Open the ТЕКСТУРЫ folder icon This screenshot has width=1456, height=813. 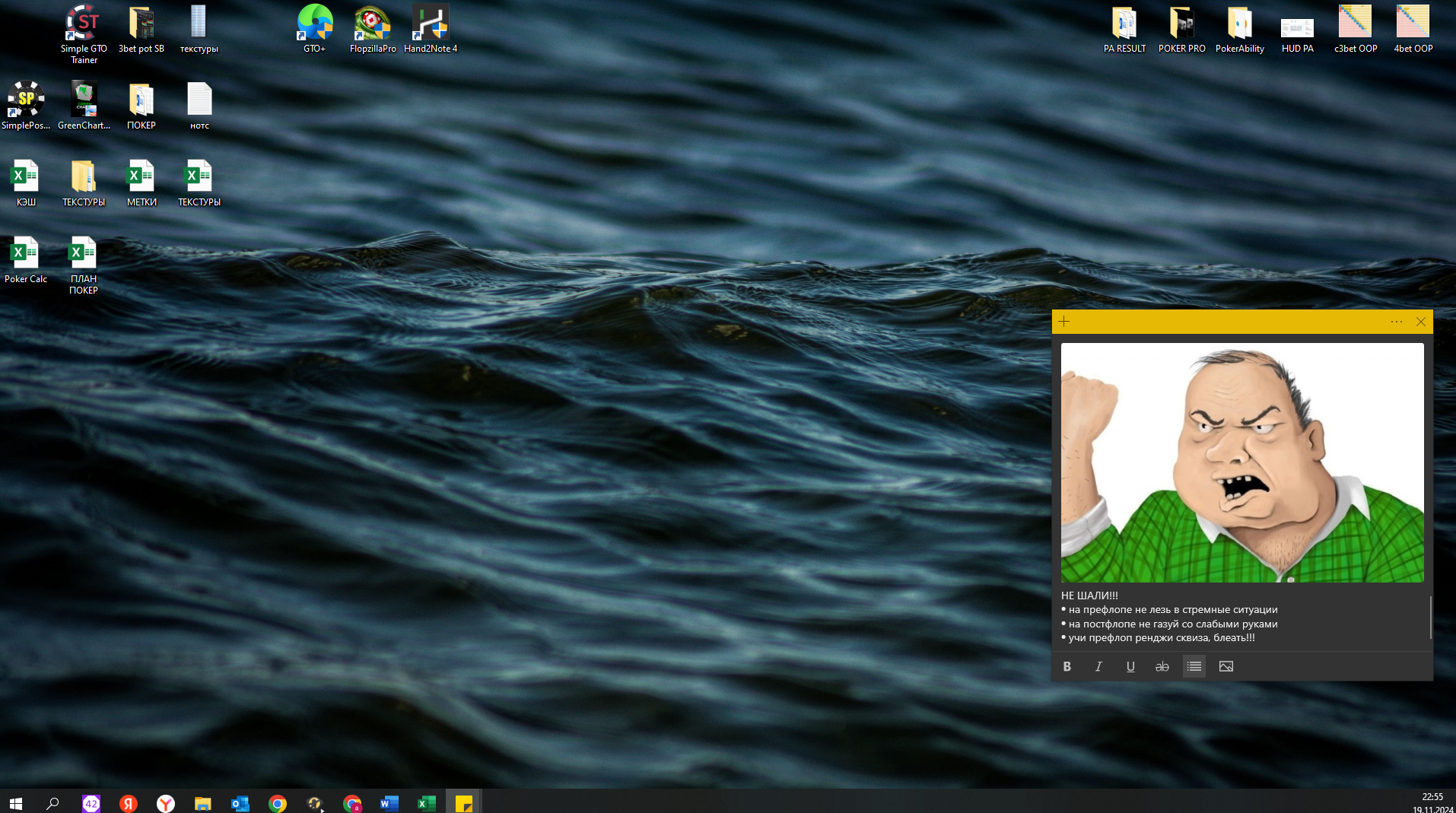coord(84,183)
